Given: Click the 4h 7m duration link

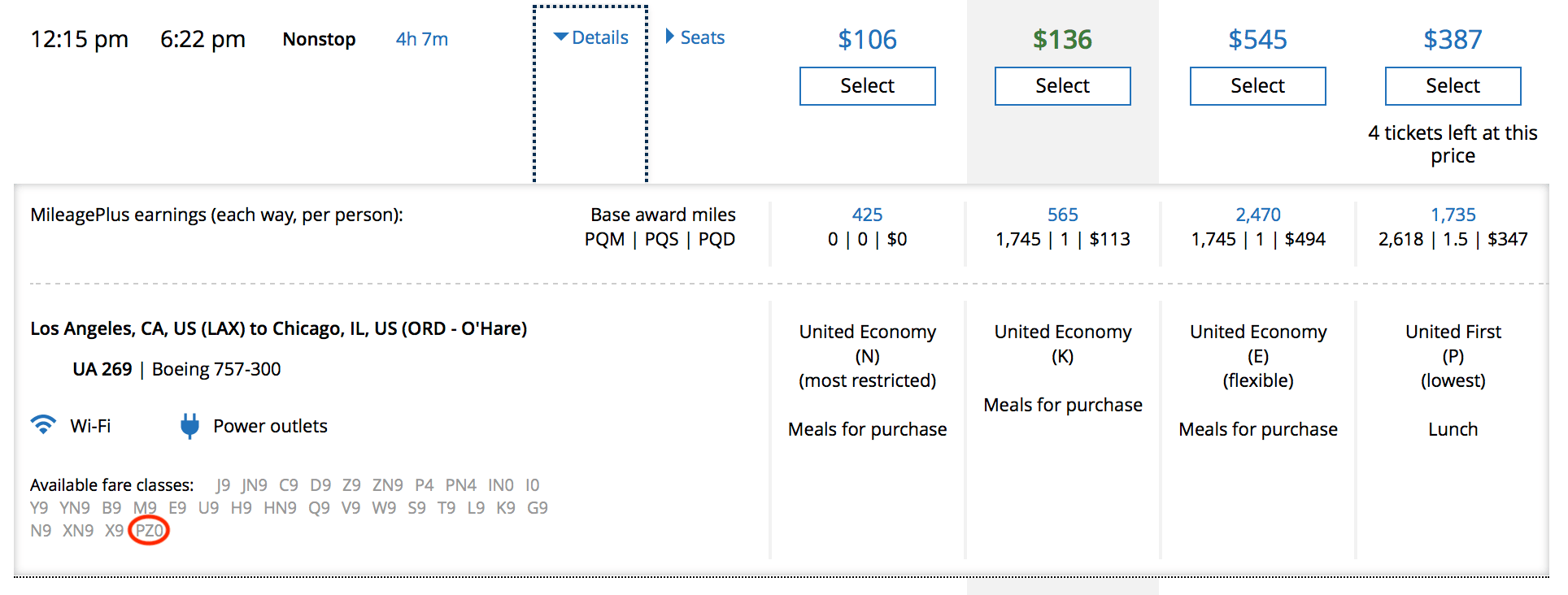Looking at the screenshot, I should coord(421,39).
